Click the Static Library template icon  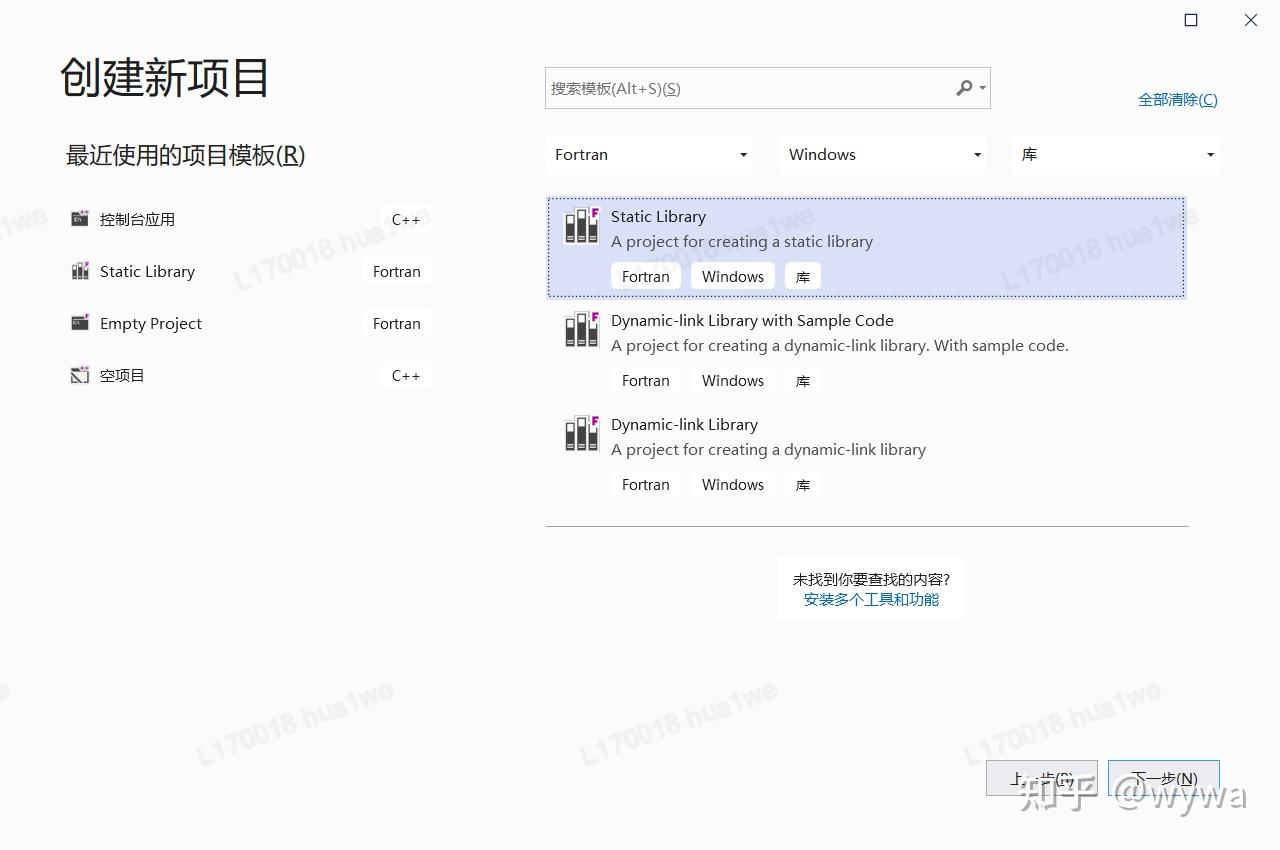(x=580, y=226)
